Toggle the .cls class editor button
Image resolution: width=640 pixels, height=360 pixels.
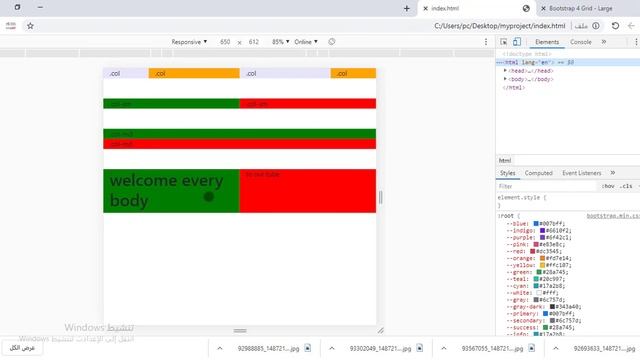coord(626,186)
